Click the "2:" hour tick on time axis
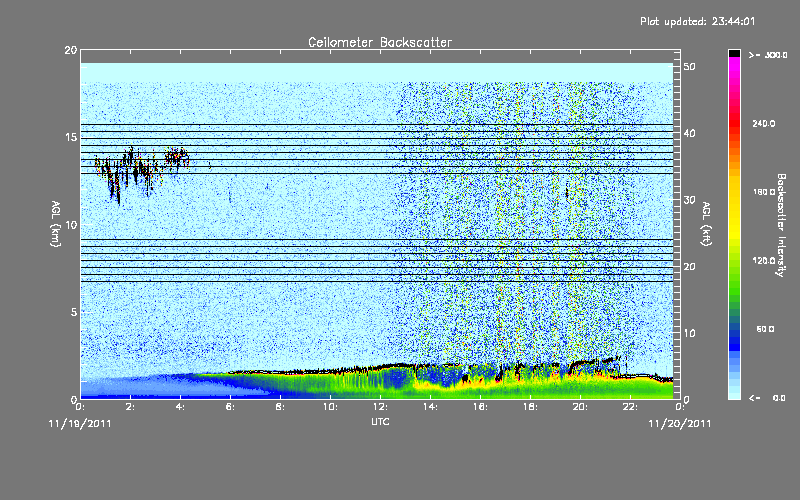This screenshot has height=500, width=800. pyautogui.click(x=130, y=407)
